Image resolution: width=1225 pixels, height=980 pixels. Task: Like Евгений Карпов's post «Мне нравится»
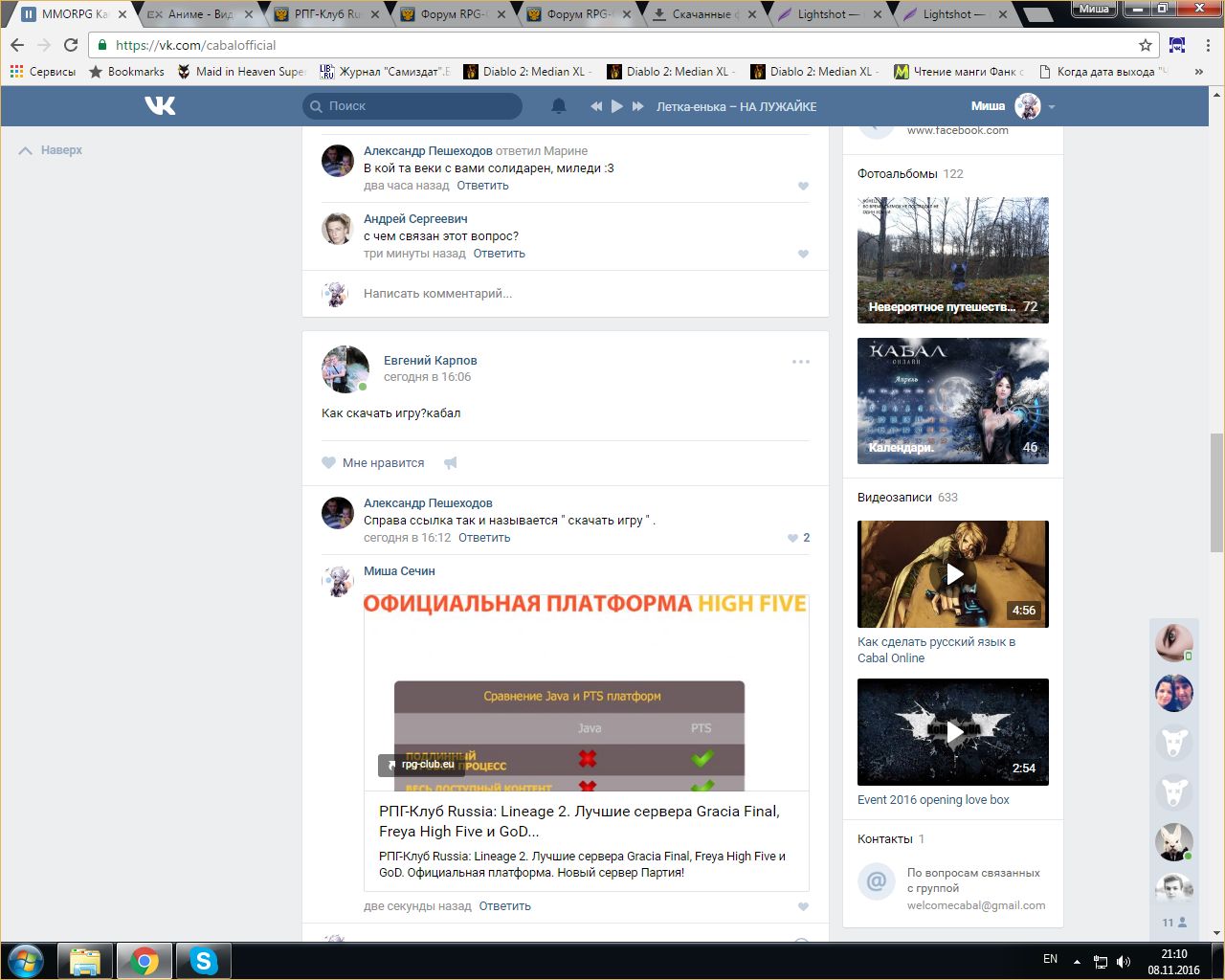tap(373, 463)
